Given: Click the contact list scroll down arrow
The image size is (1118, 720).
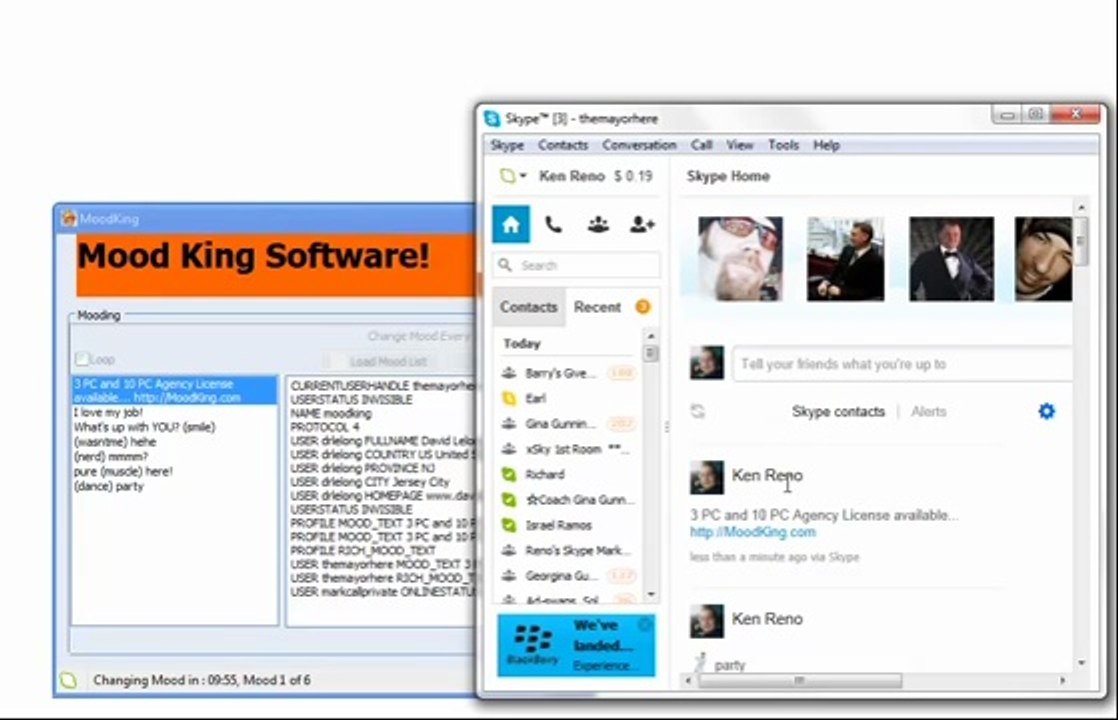Looking at the screenshot, I should click(650, 594).
